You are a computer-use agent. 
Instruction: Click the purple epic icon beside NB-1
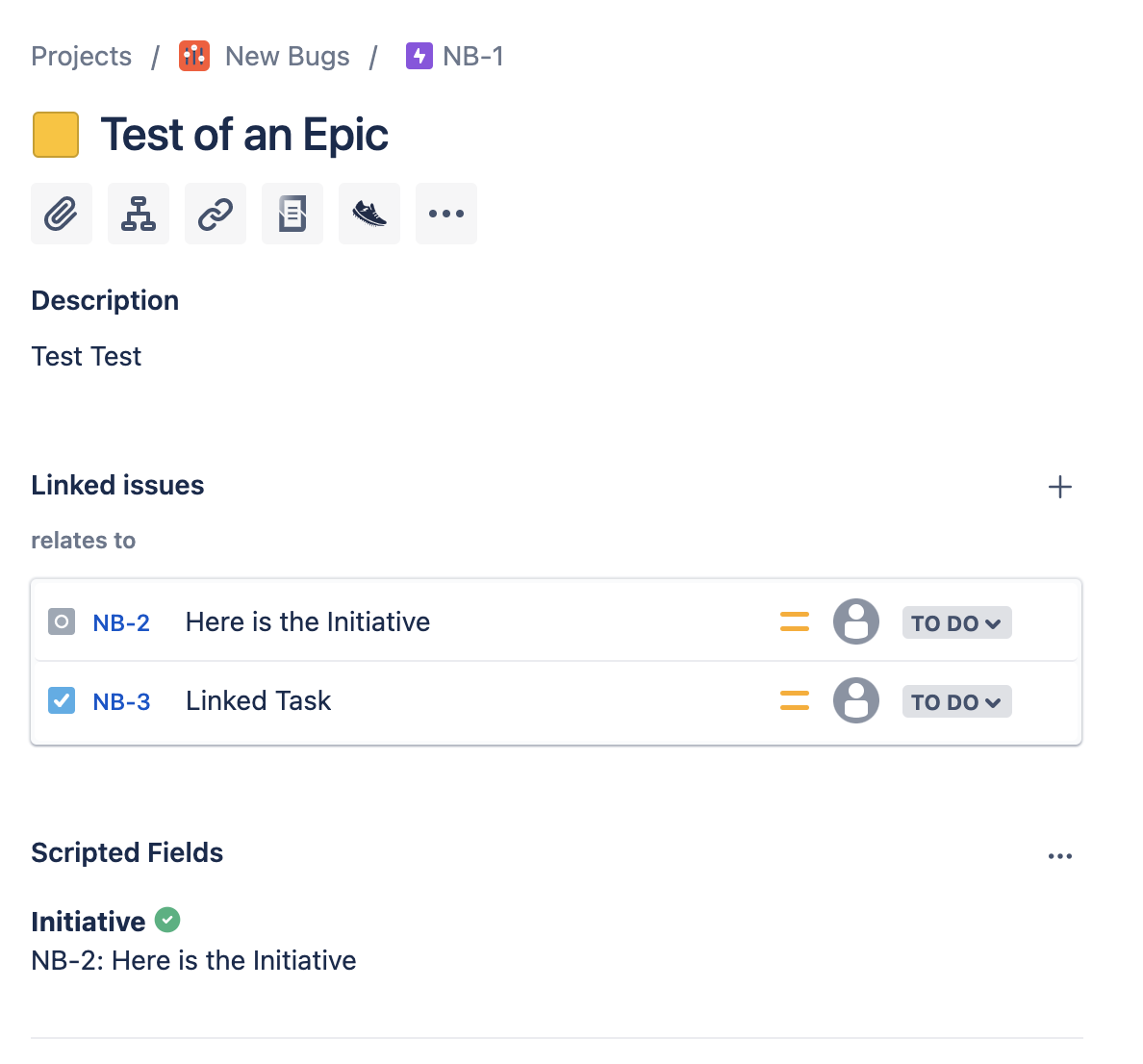click(419, 56)
